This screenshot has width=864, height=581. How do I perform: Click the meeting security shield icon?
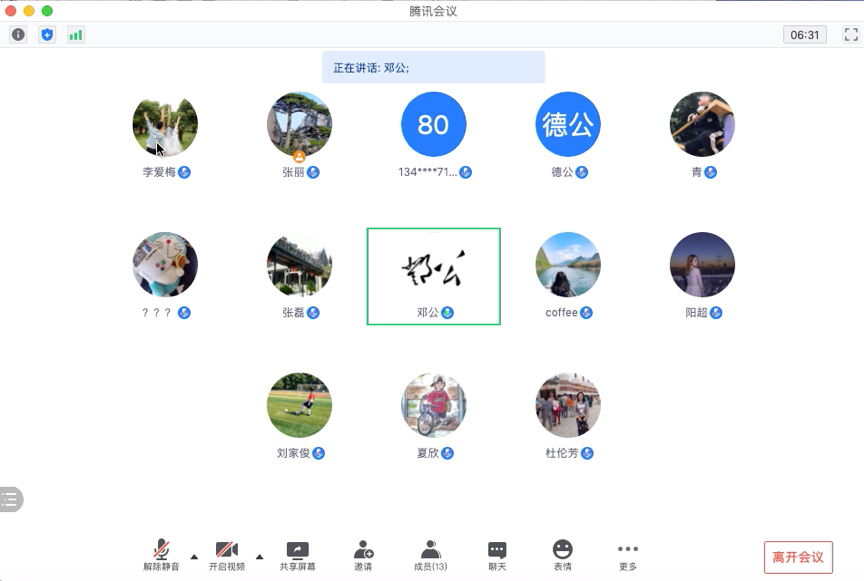pos(46,34)
